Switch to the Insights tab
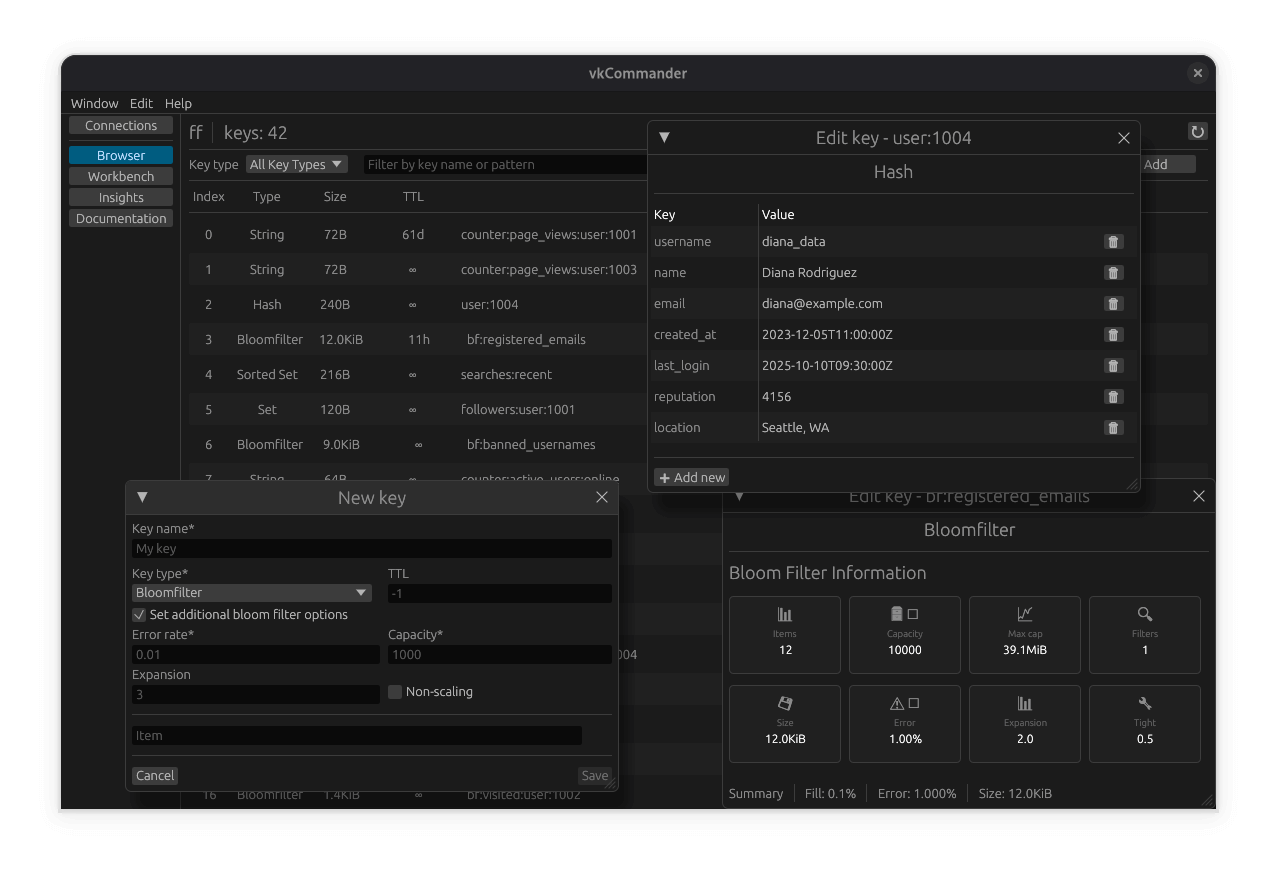1277x876 pixels. 120,197
